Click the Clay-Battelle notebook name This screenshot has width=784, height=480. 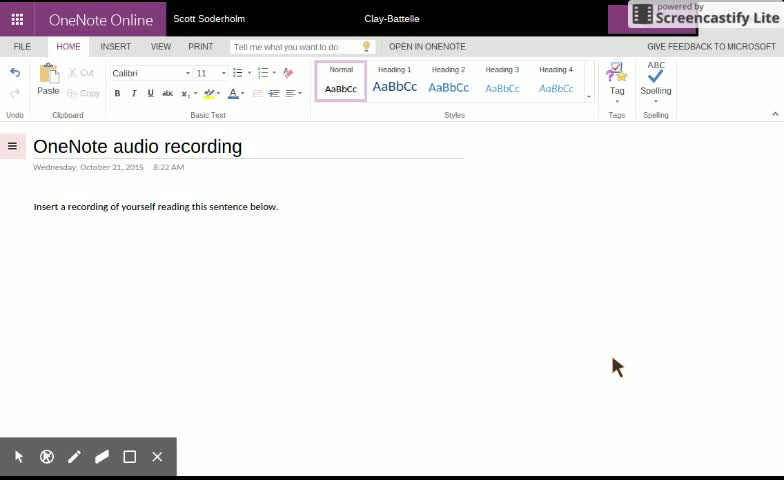392,18
